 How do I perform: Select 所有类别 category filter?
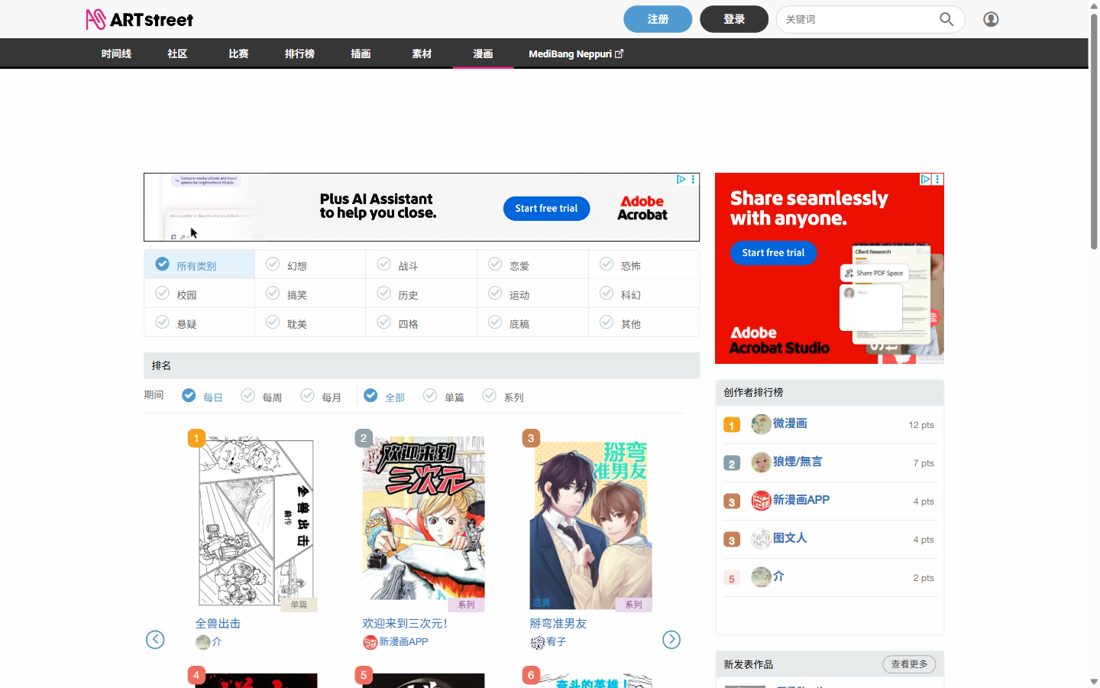pos(199,265)
